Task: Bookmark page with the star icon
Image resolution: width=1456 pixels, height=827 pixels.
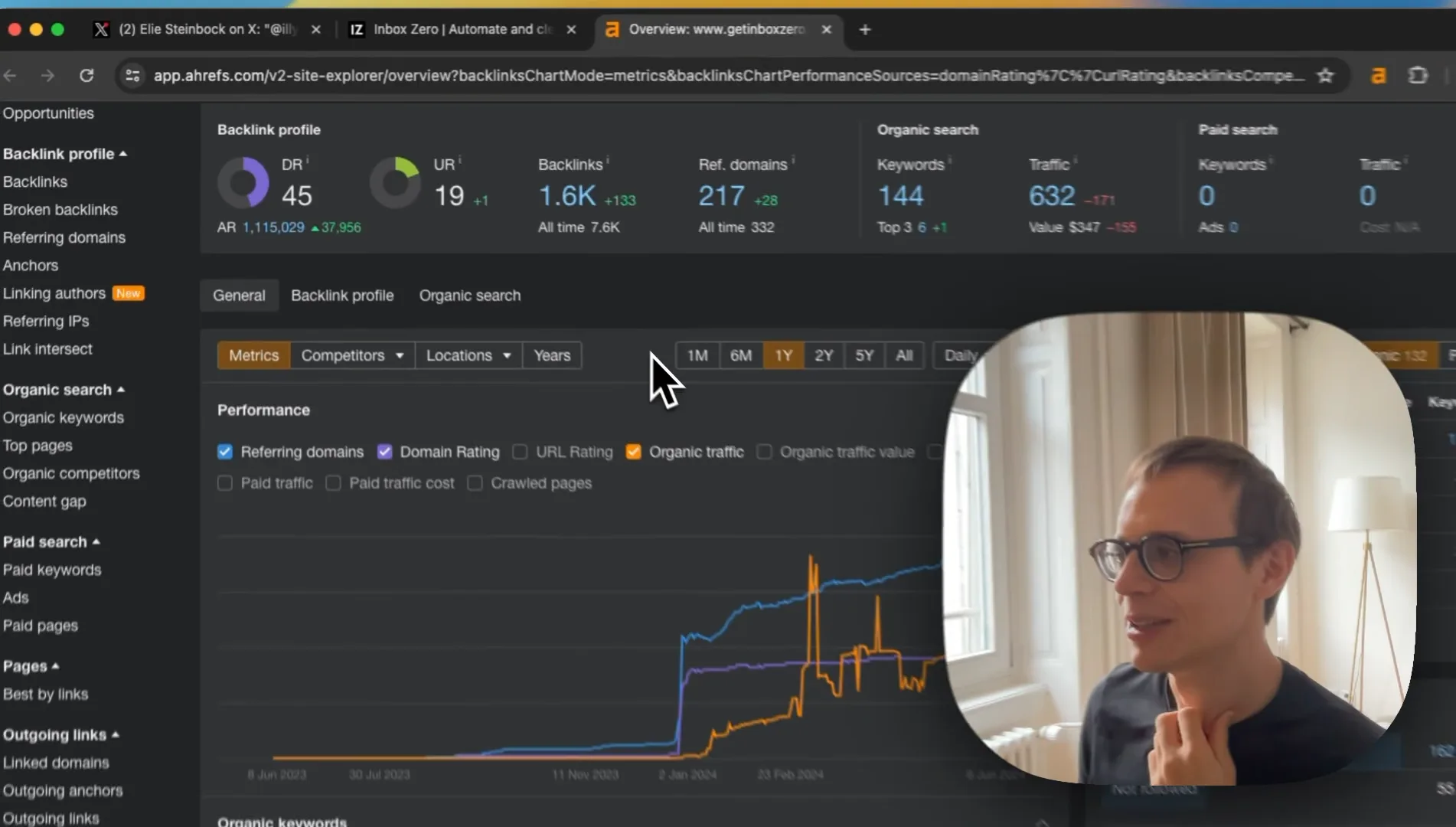Action: click(x=1325, y=75)
